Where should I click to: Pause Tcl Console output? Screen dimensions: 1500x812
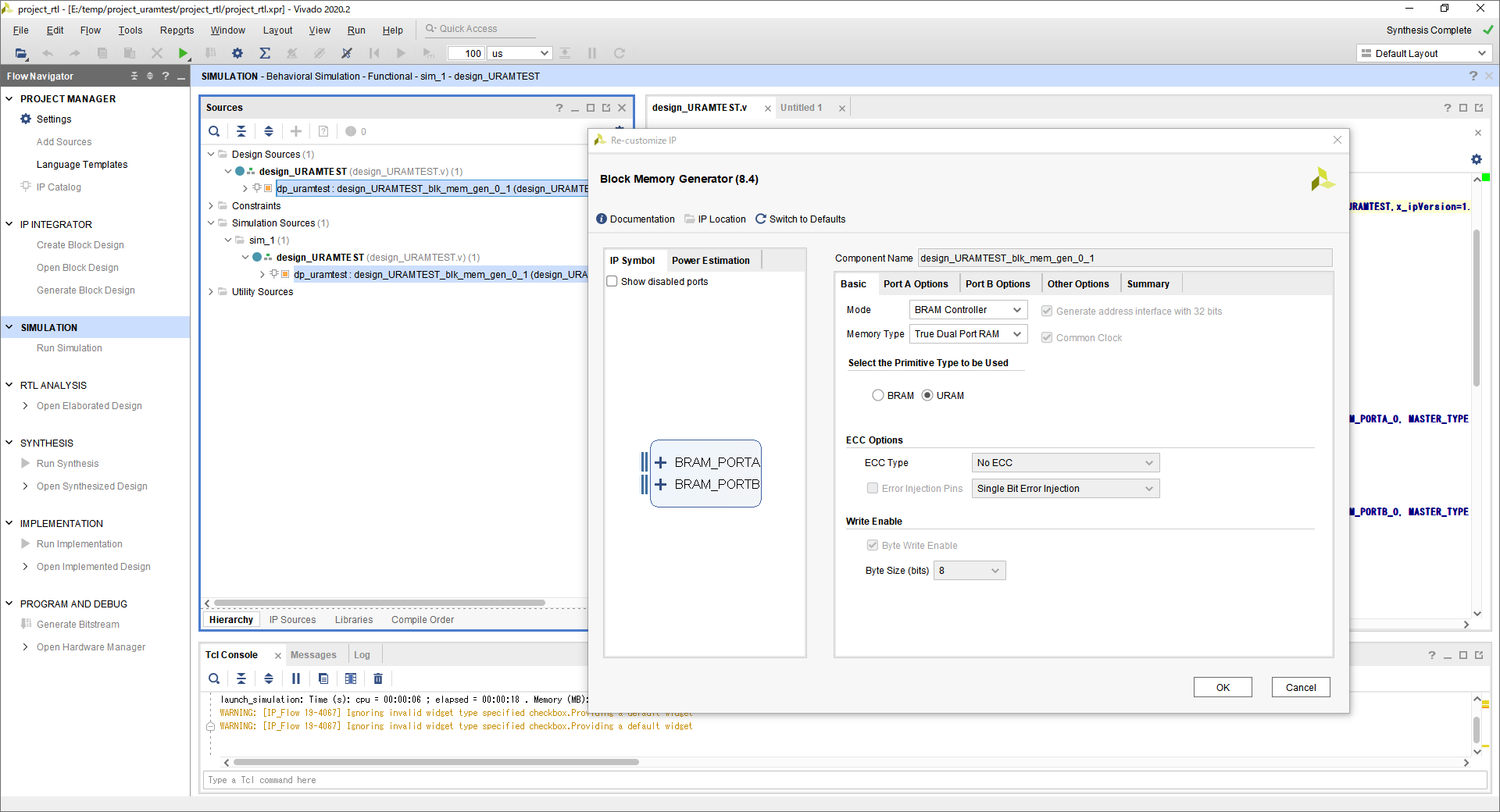(296, 678)
